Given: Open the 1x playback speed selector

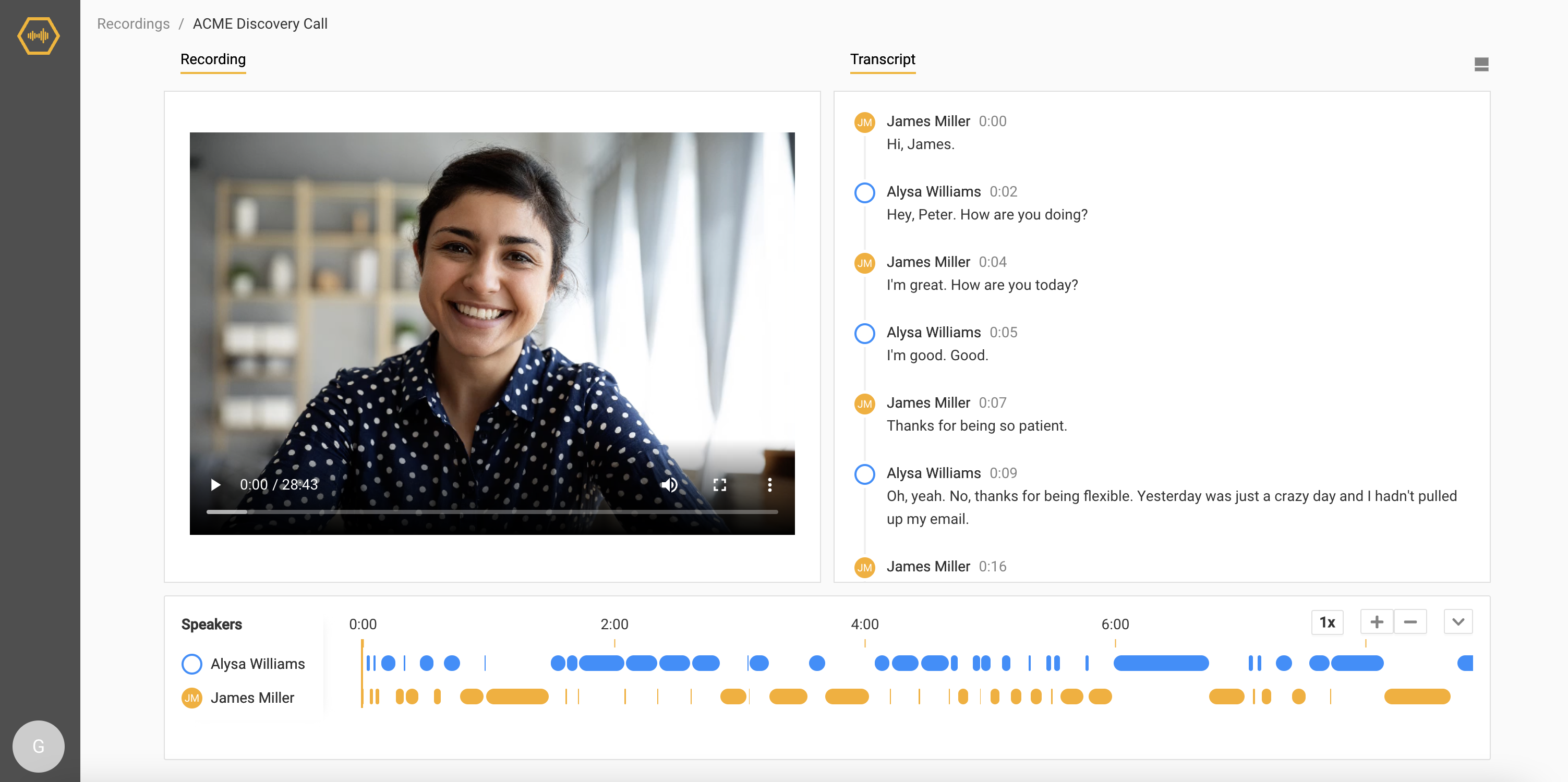Looking at the screenshot, I should tap(1327, 622).
